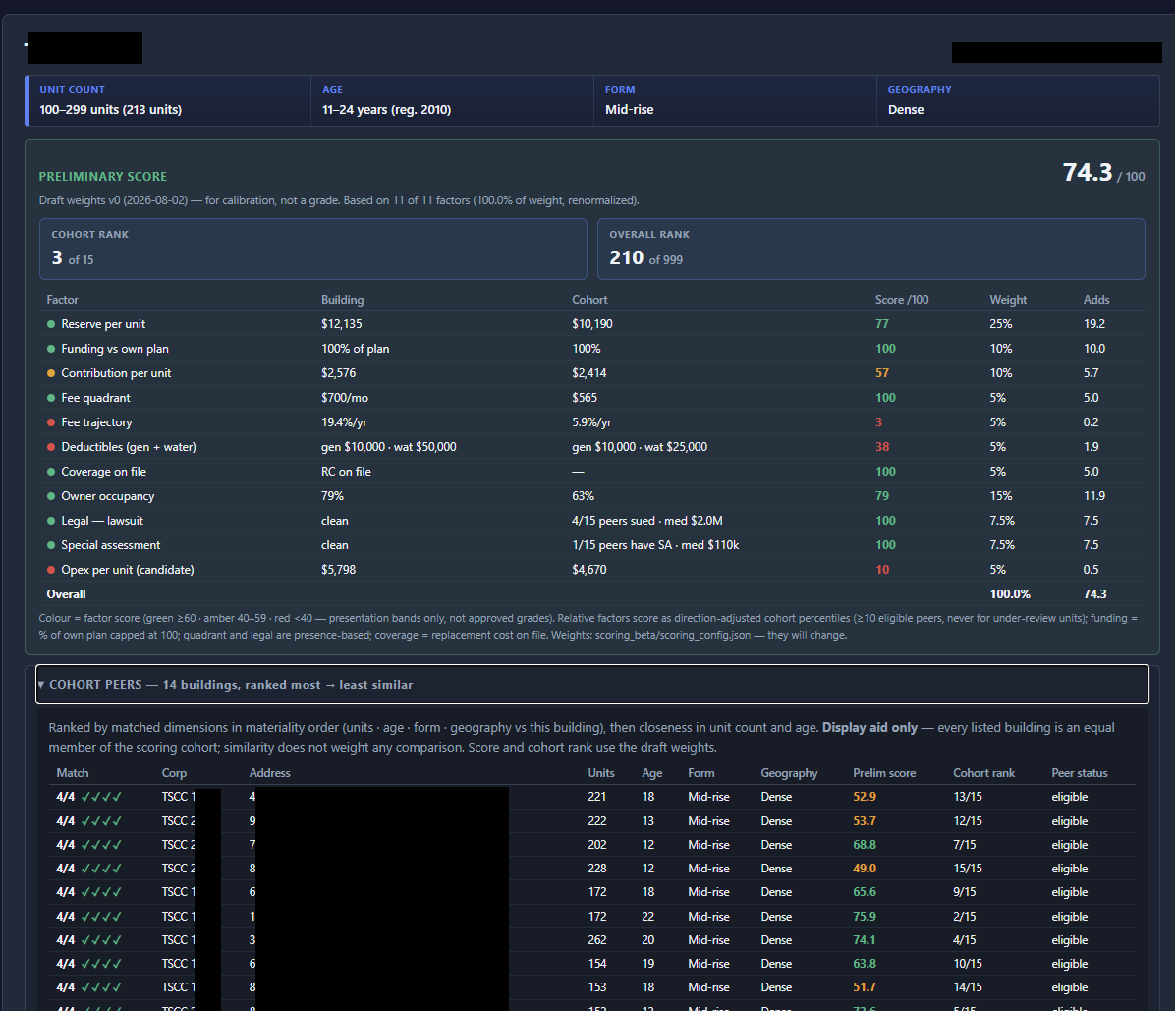This screenshot has height=1011, width=1176.
Task: Click the Cohort rank column header
Action: (x=983, y=773)
